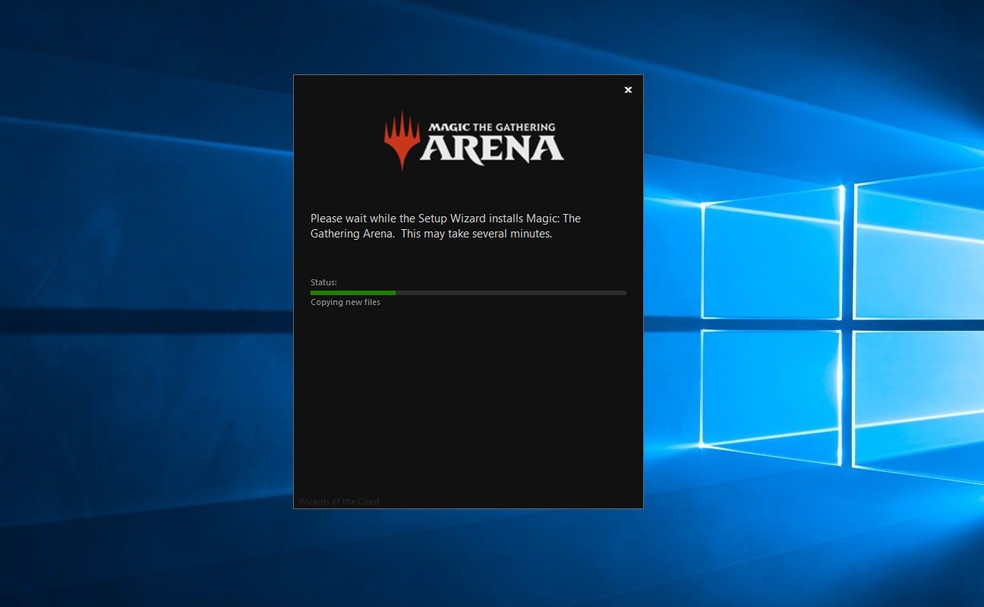The image size is (984, 607).
Task: Click the 'Please wait while the Setup Wizard' message
Action: 445,226
